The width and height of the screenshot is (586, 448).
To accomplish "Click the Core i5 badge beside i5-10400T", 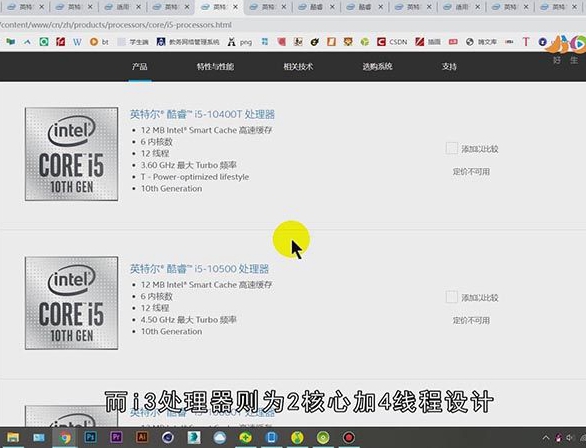I will (71, 154).
